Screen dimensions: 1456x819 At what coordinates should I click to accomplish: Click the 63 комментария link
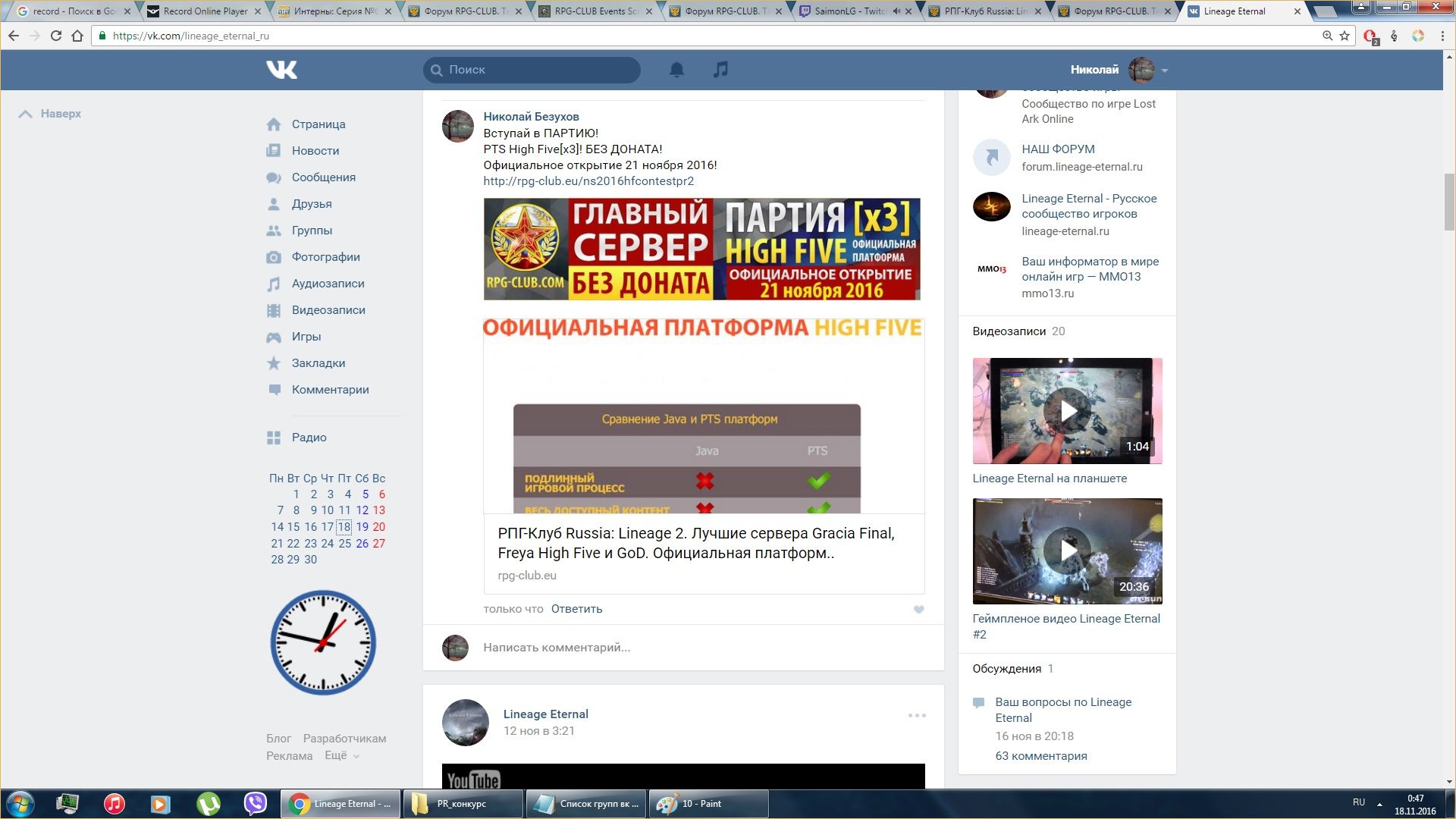(x=1041, y=756)
